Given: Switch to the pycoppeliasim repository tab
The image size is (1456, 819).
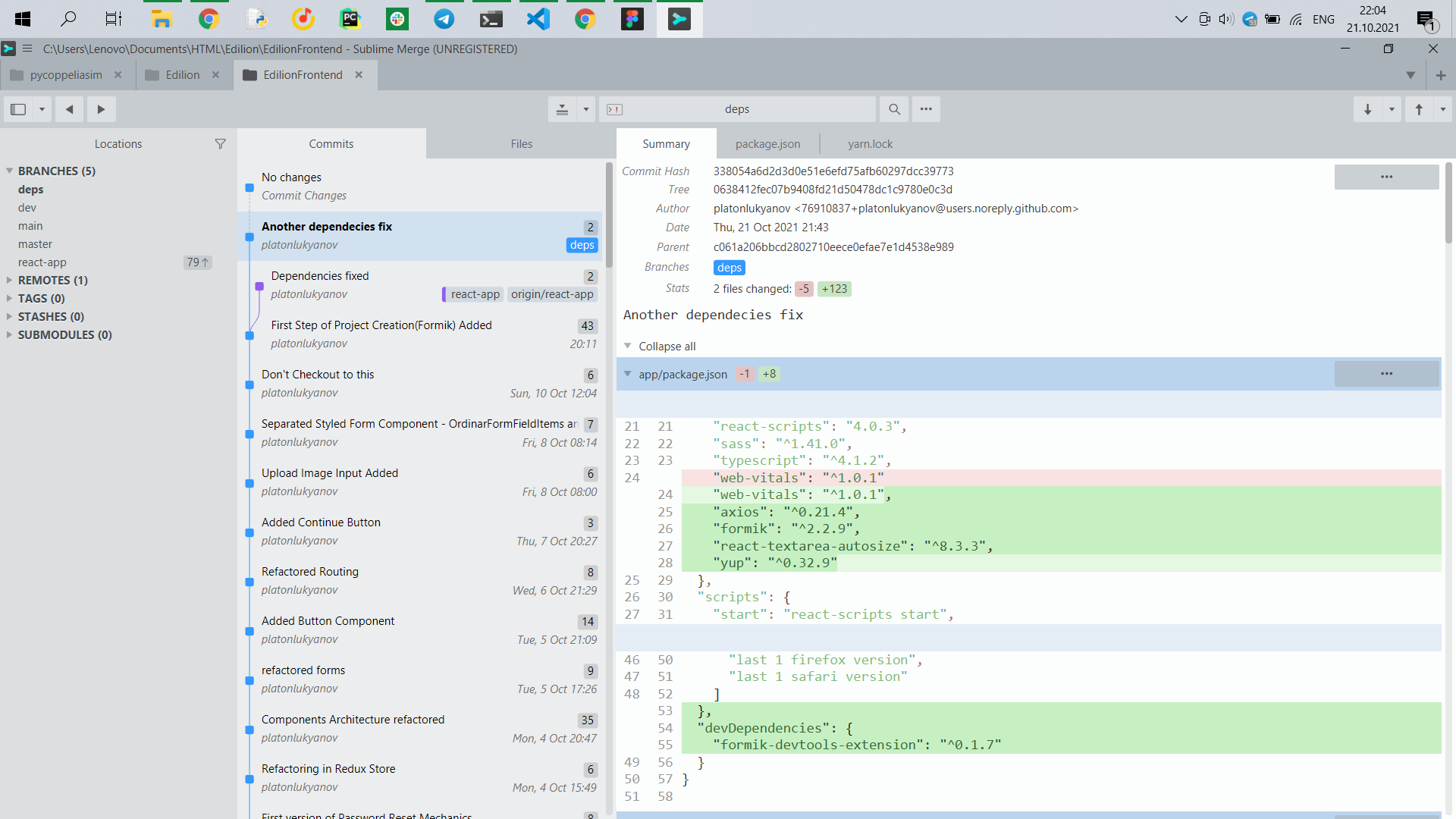Looking at the screenshot, I should (66, 74).
